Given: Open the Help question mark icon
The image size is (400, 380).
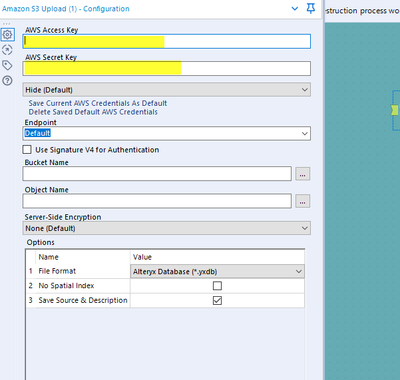Looking at the screenshot, I should (7, 80).
